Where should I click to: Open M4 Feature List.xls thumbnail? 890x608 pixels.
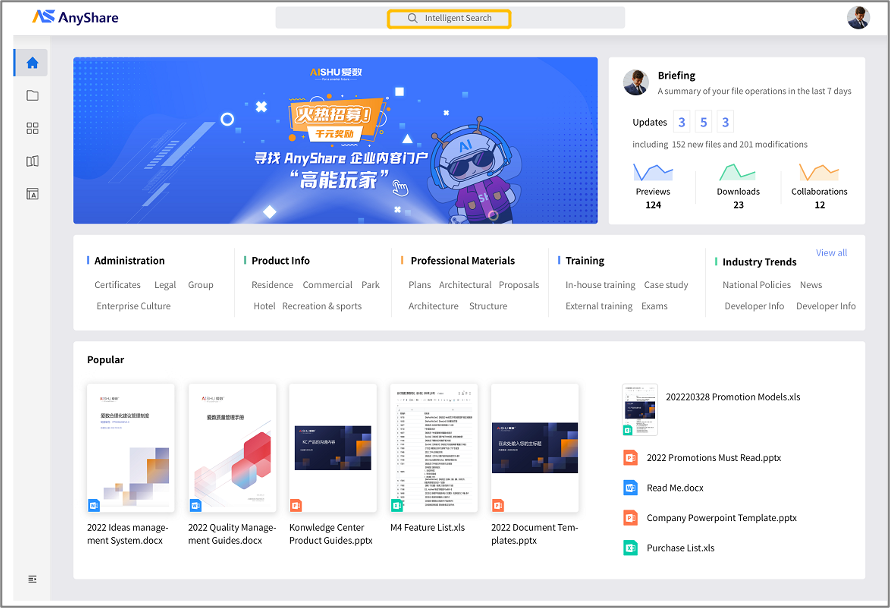click(x=433, y=448)
